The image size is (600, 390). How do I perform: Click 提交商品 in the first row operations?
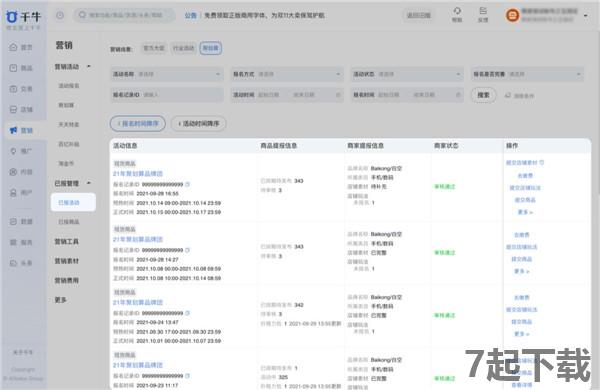click(525, 200)
